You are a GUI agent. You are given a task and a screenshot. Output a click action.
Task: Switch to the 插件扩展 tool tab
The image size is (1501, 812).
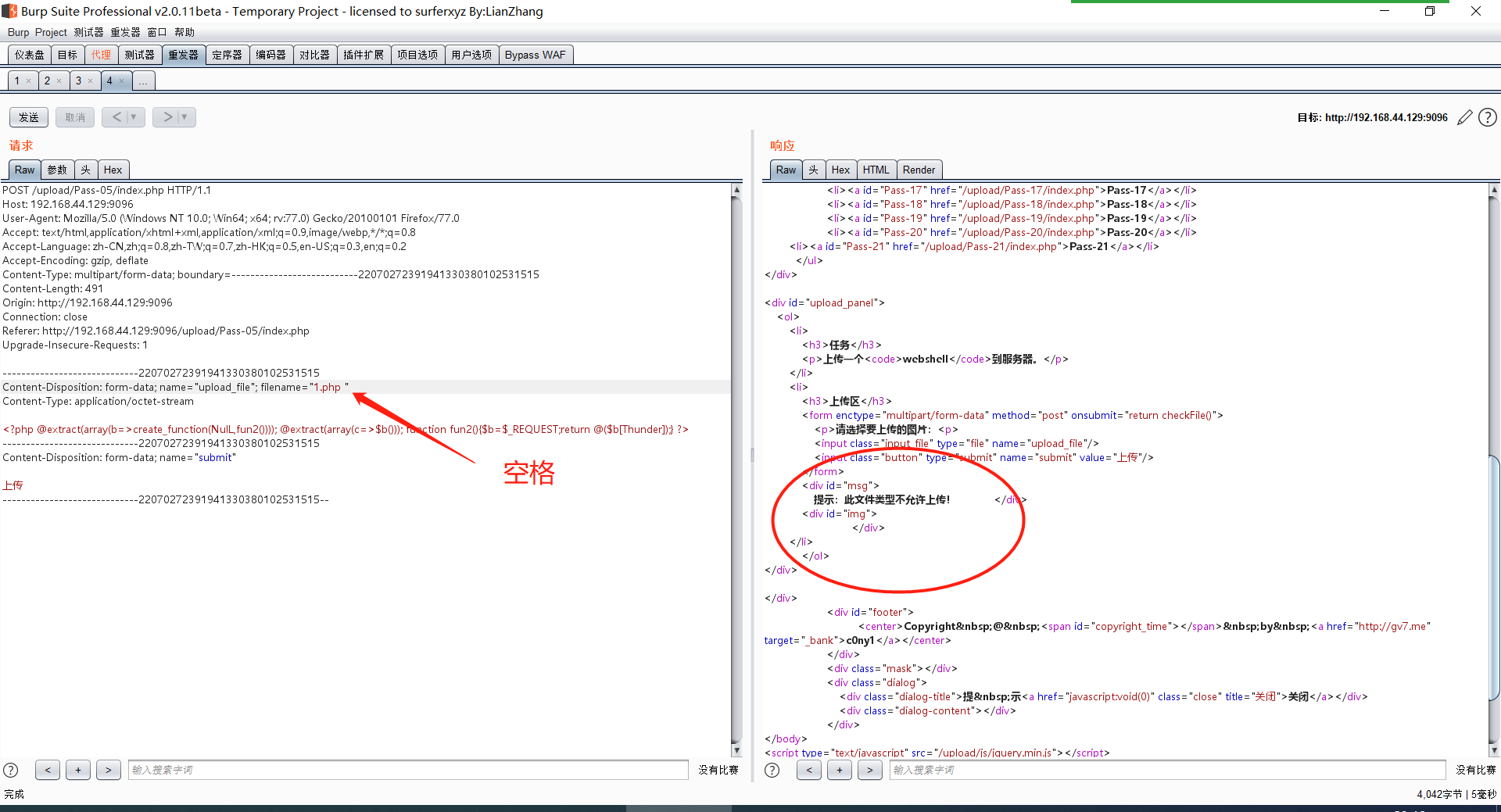(364, 55)
